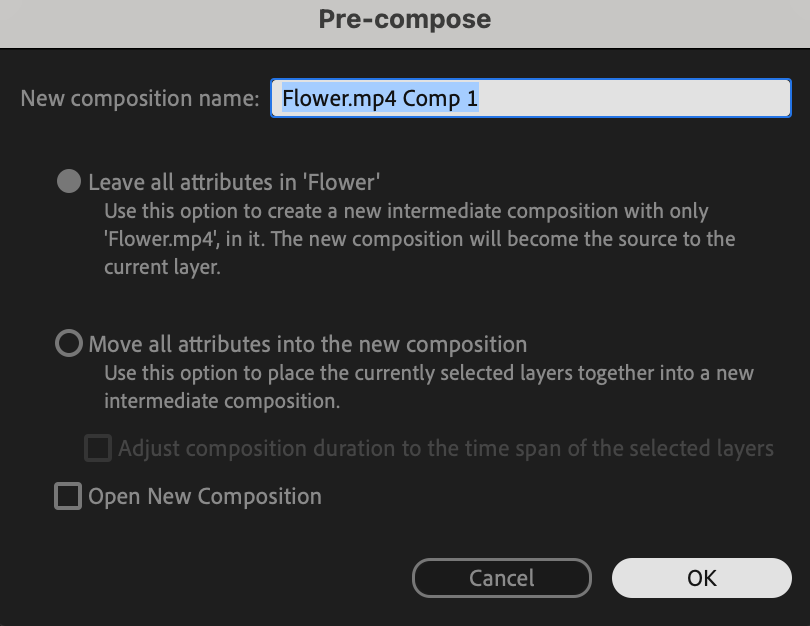This screenshot has width=810, height=626.
Task: Click empty space at the name field's right end
Action: tap(700, 99)
